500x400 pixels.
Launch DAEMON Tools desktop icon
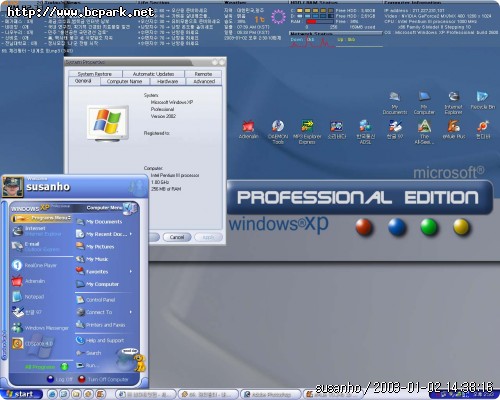tap(278, 132)
